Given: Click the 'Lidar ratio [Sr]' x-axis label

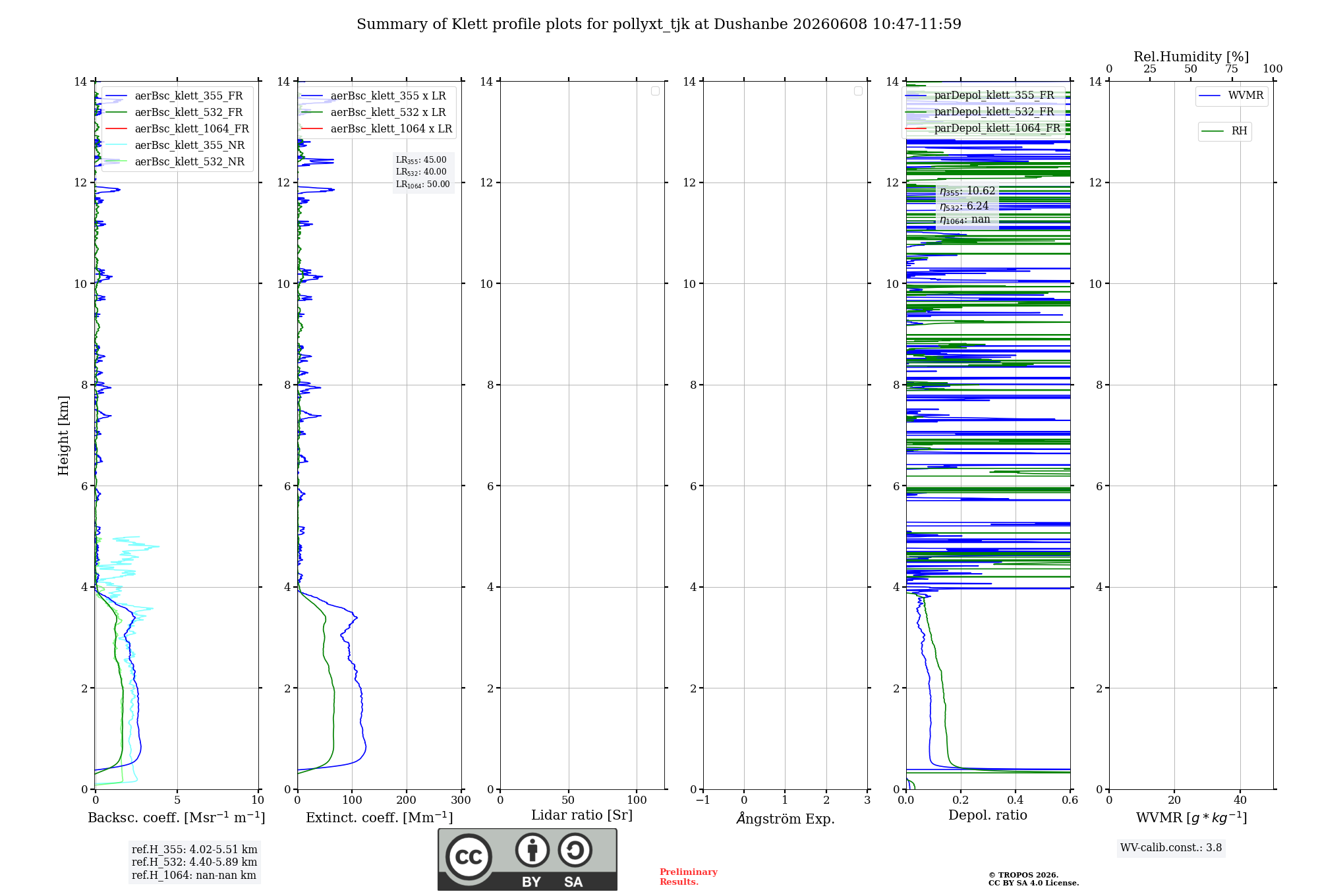Looking at the screenshot, I should (582, 816).
